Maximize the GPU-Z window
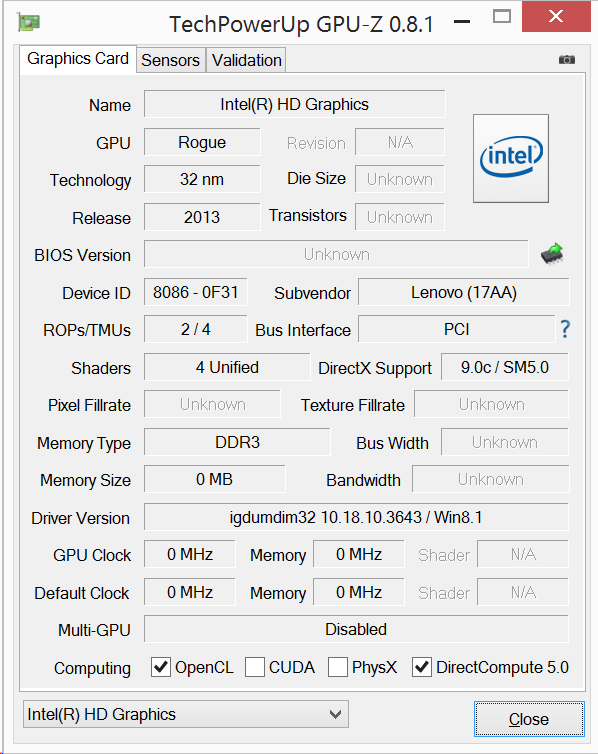The image size is (598, 754). 502,17
